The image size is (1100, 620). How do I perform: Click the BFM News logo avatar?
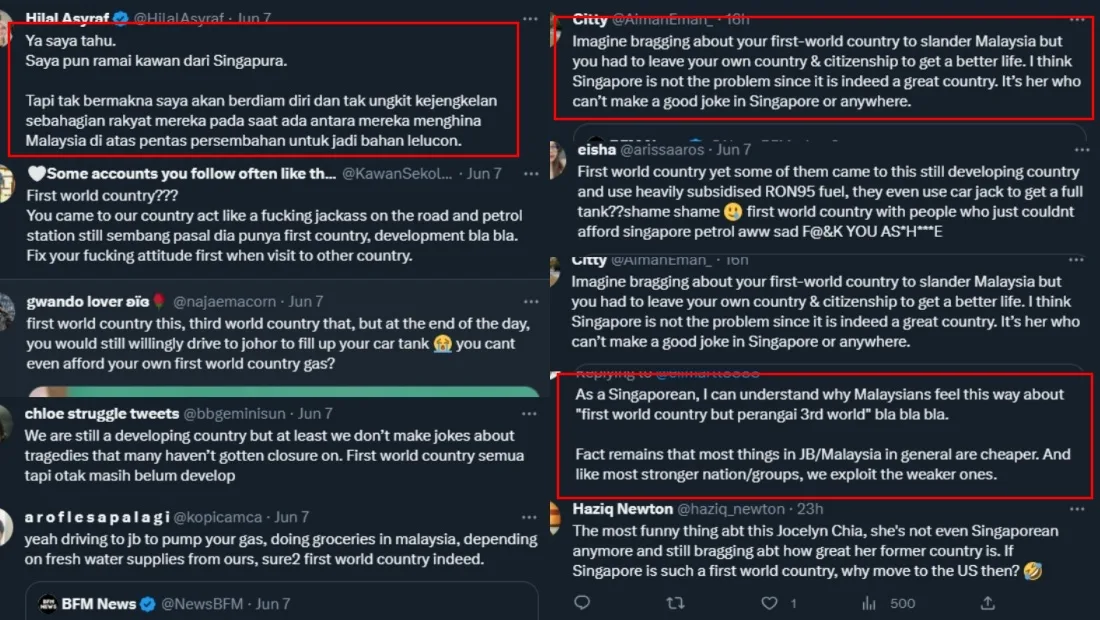tap(48, 604)
